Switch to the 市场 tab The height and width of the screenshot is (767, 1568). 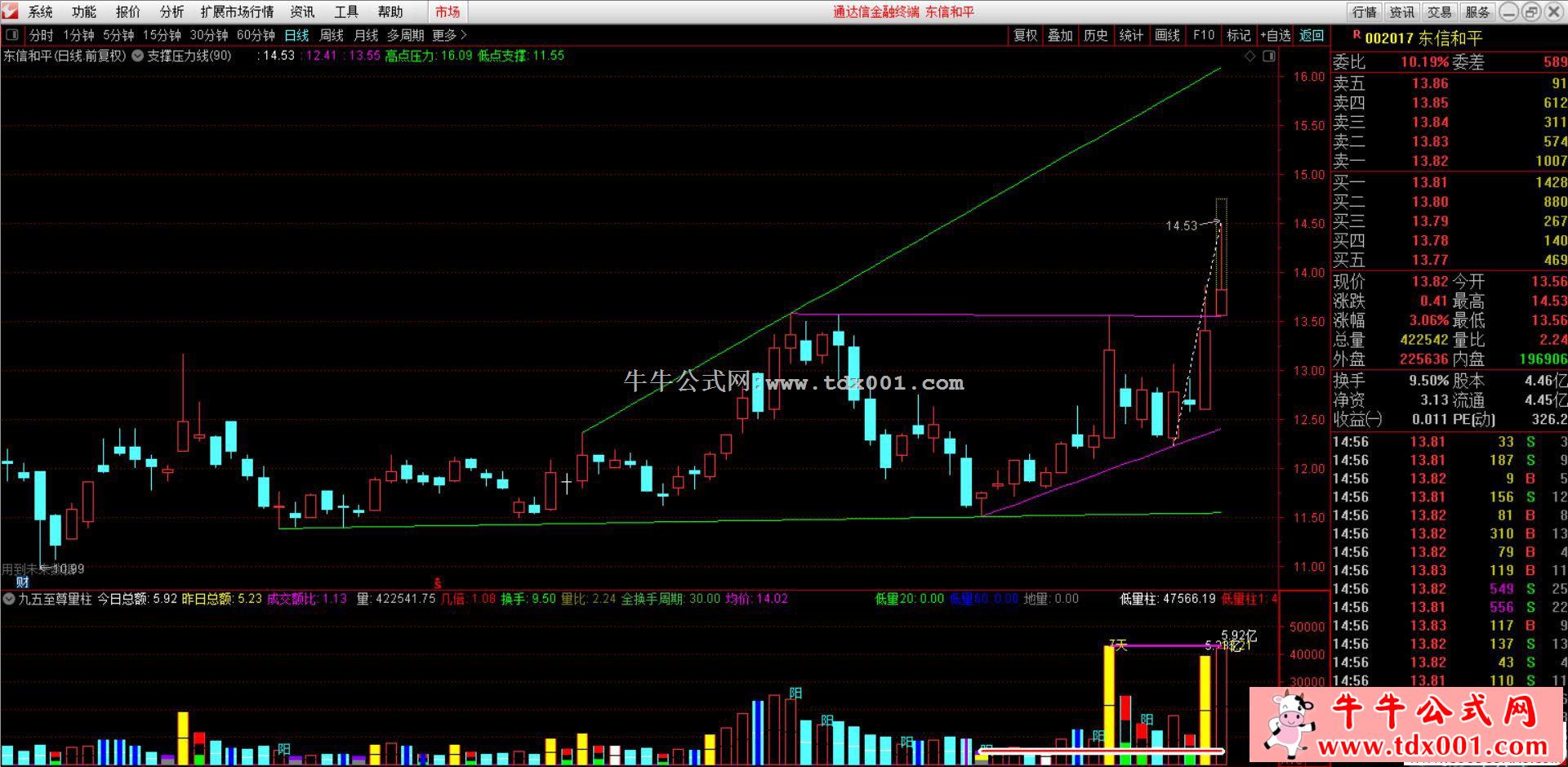tap(448, 11)
